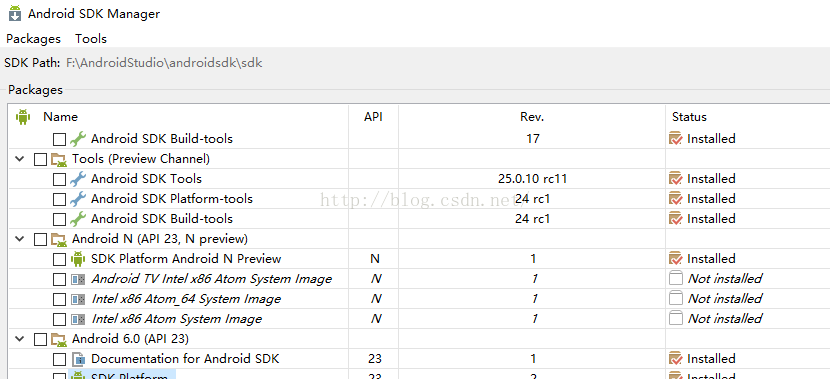The width and height of the screenshot is (830, 379).
Task: Click Android icon of SDK Platform Android N Preview
Action: click(78, 259)
